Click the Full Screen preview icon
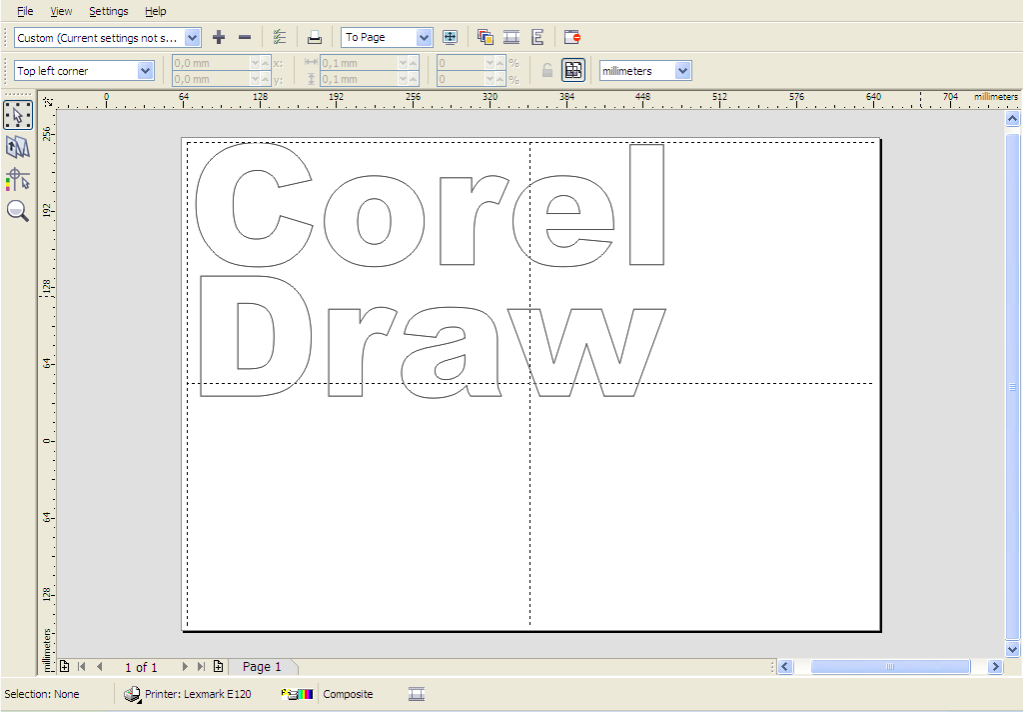The height and width of the screenshot is (712, 1023). [450, 37]
